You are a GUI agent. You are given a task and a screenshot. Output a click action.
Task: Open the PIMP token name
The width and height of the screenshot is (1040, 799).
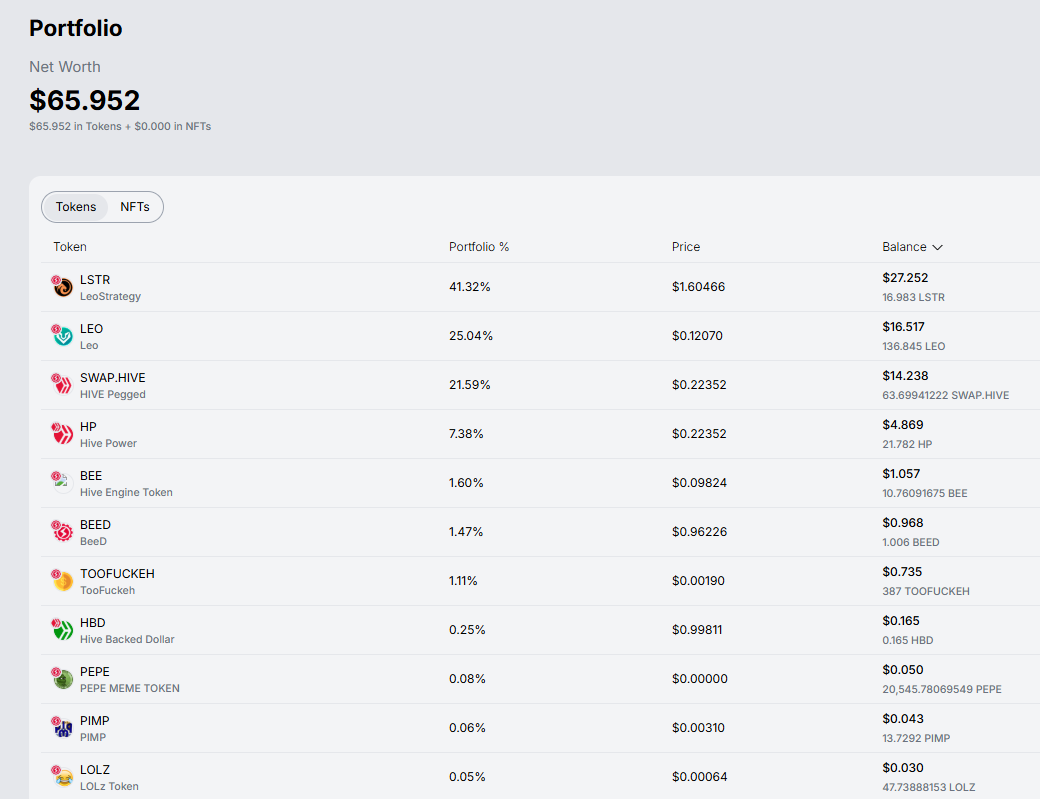pos(95,721)
